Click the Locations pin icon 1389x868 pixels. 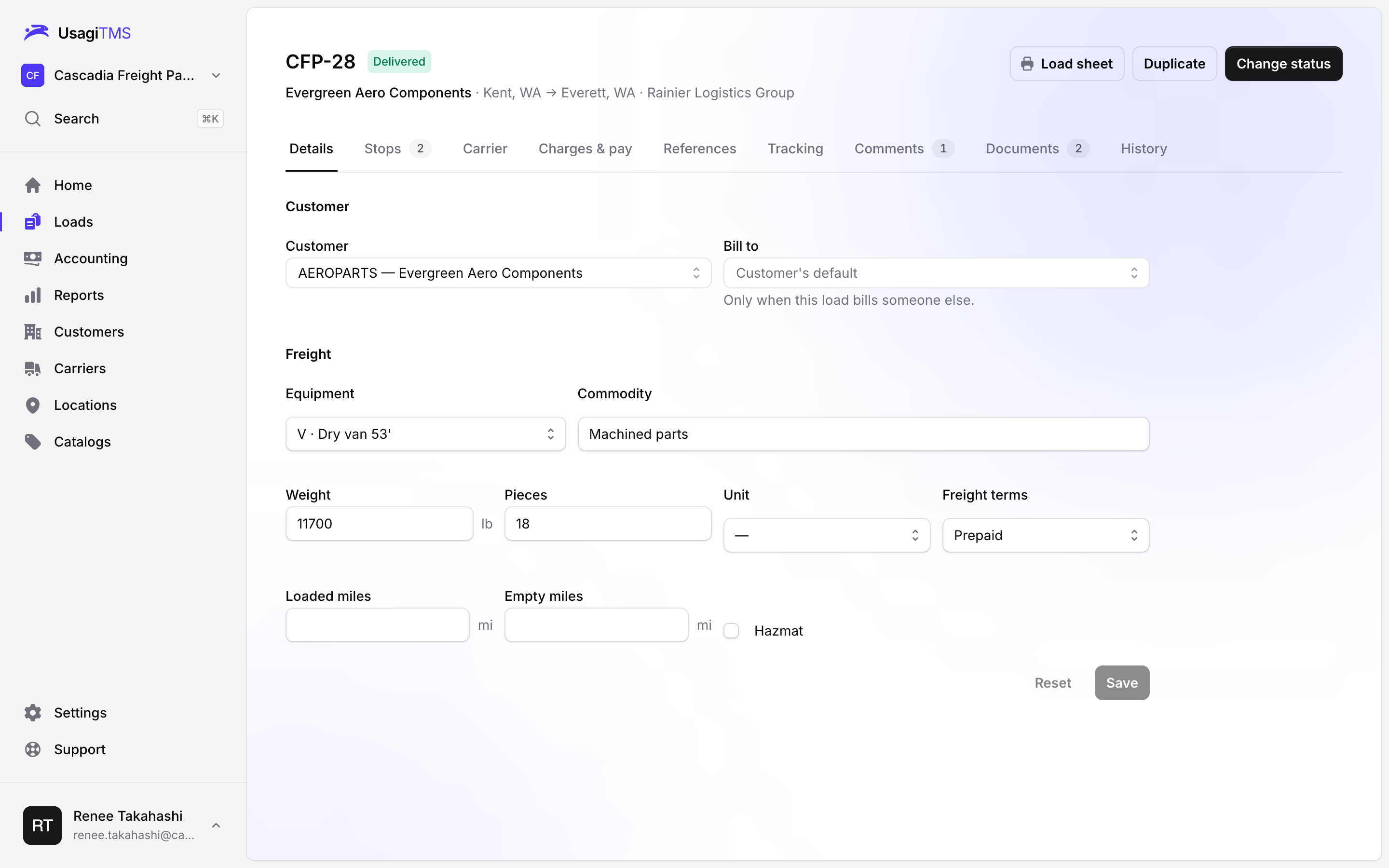(33, 405)
